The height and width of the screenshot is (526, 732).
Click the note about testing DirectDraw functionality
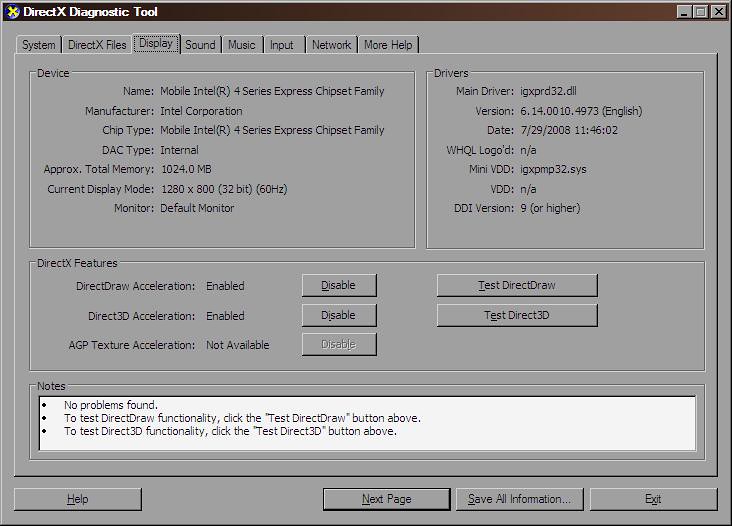coord(242,418)
